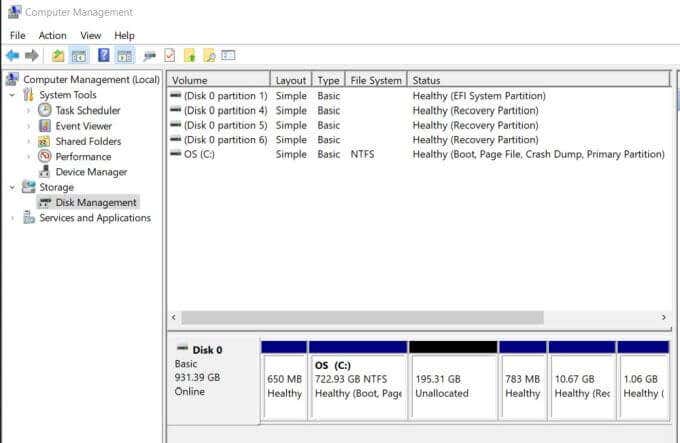Click the Back arrow toolbar icon
The width and height of the screenshot is (680, 443).
[13, 55]
